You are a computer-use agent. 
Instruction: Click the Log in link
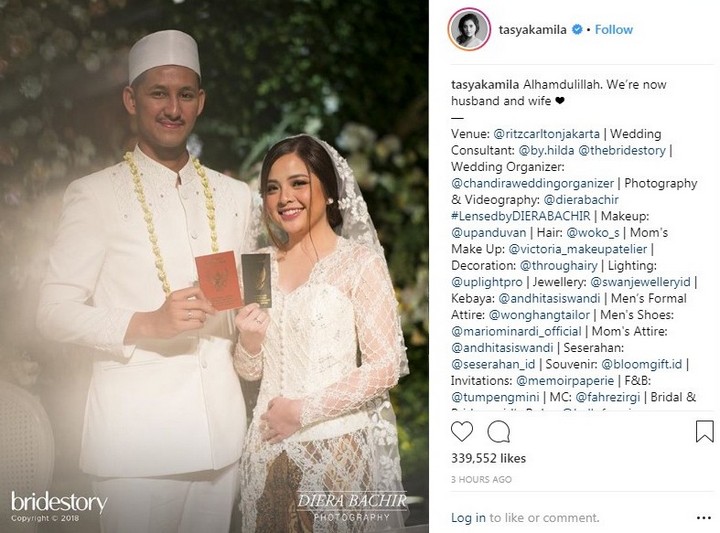coord(468,518)
